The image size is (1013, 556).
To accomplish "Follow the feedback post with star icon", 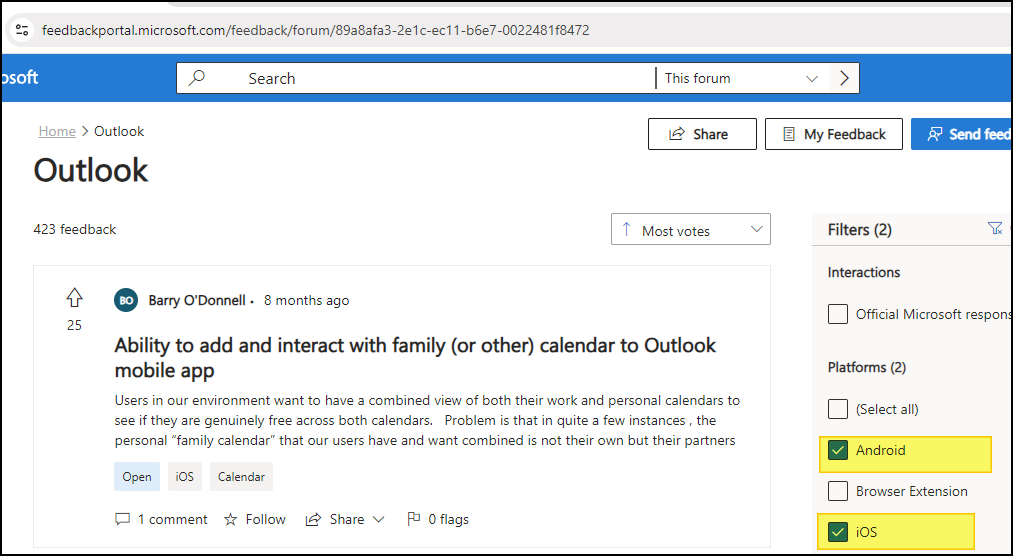I will pyautogui.click(x=255, y=519).
